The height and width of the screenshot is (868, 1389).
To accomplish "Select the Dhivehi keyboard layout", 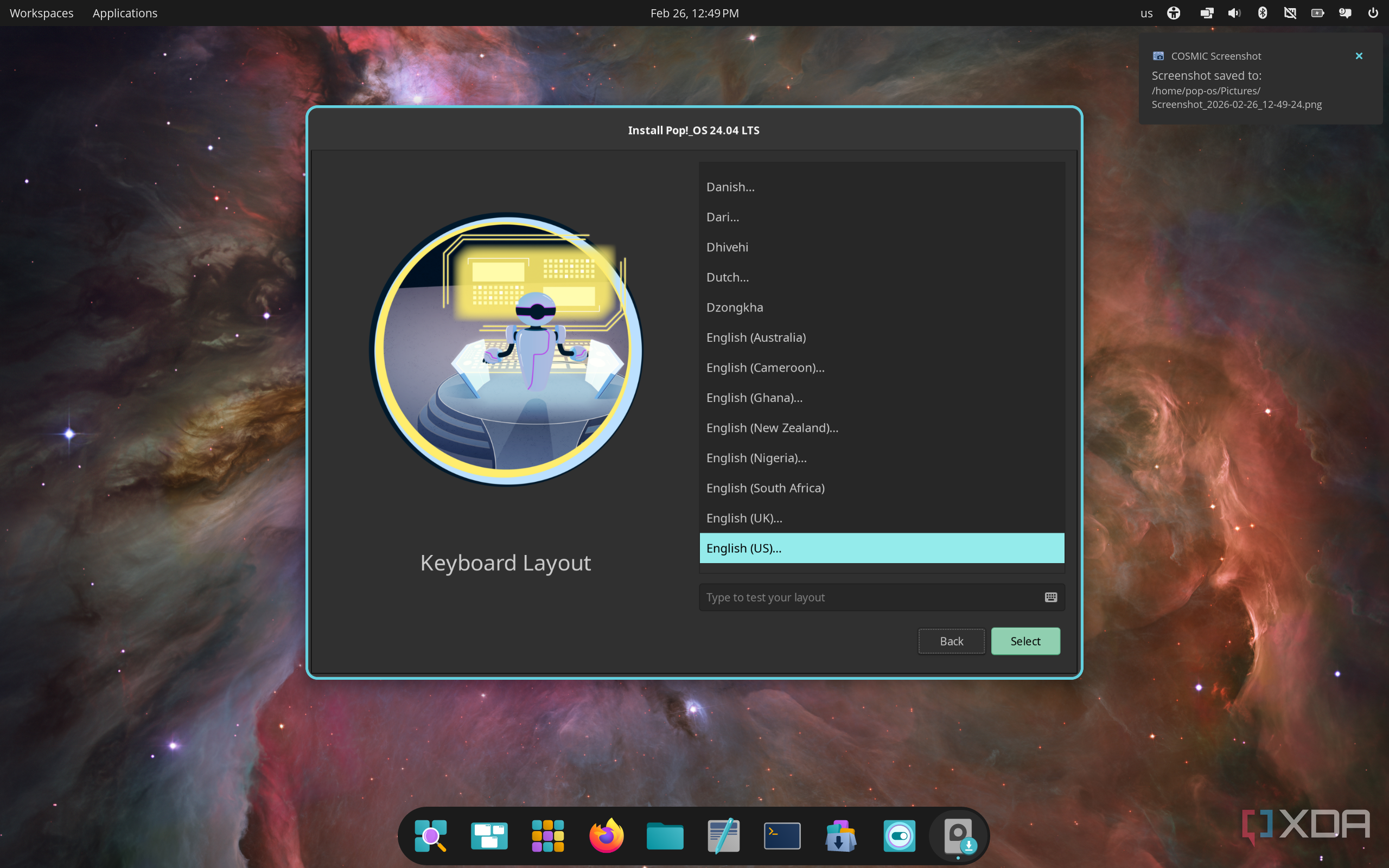I will tap(882, 247).
